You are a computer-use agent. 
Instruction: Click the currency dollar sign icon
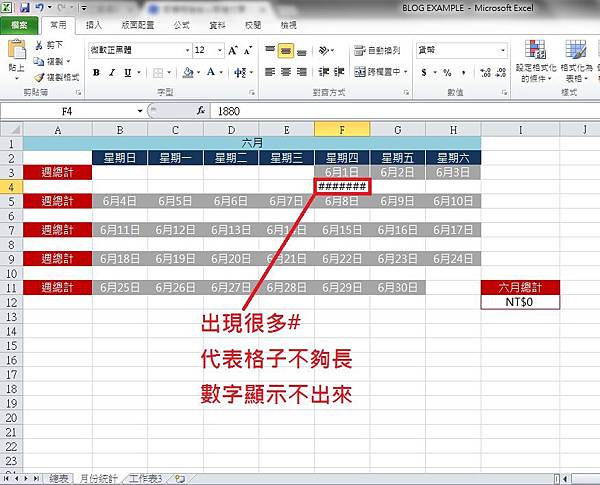click(424, 72)
